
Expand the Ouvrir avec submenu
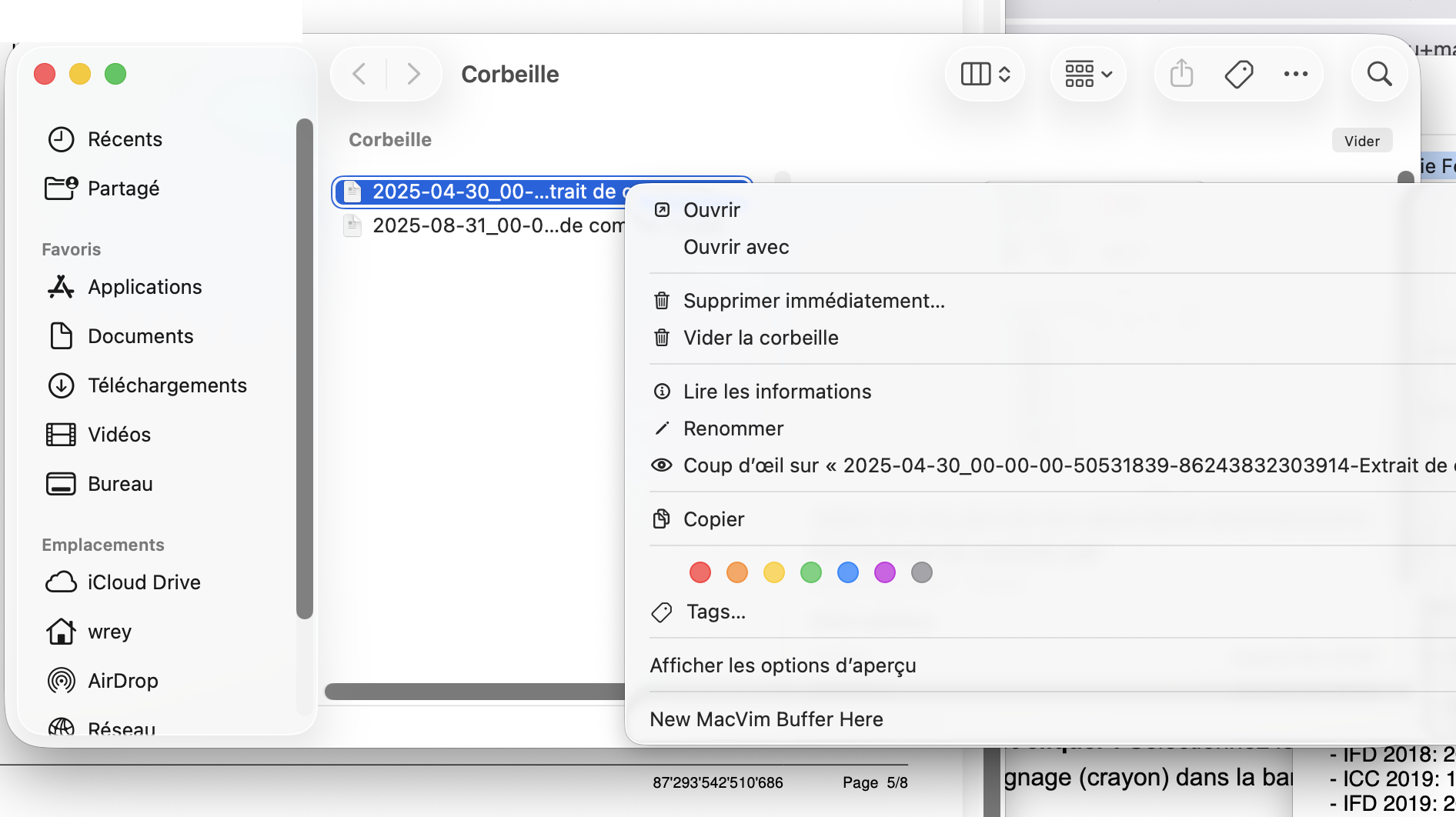[736, 247]
